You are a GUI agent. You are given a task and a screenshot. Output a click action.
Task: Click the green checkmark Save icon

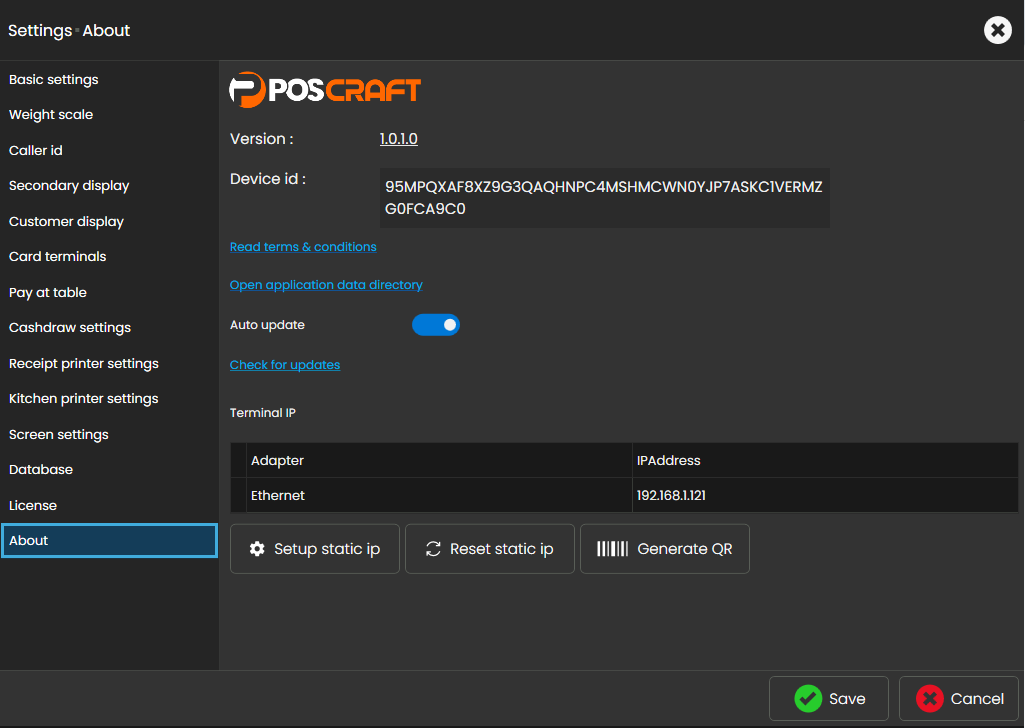[808, 699]
